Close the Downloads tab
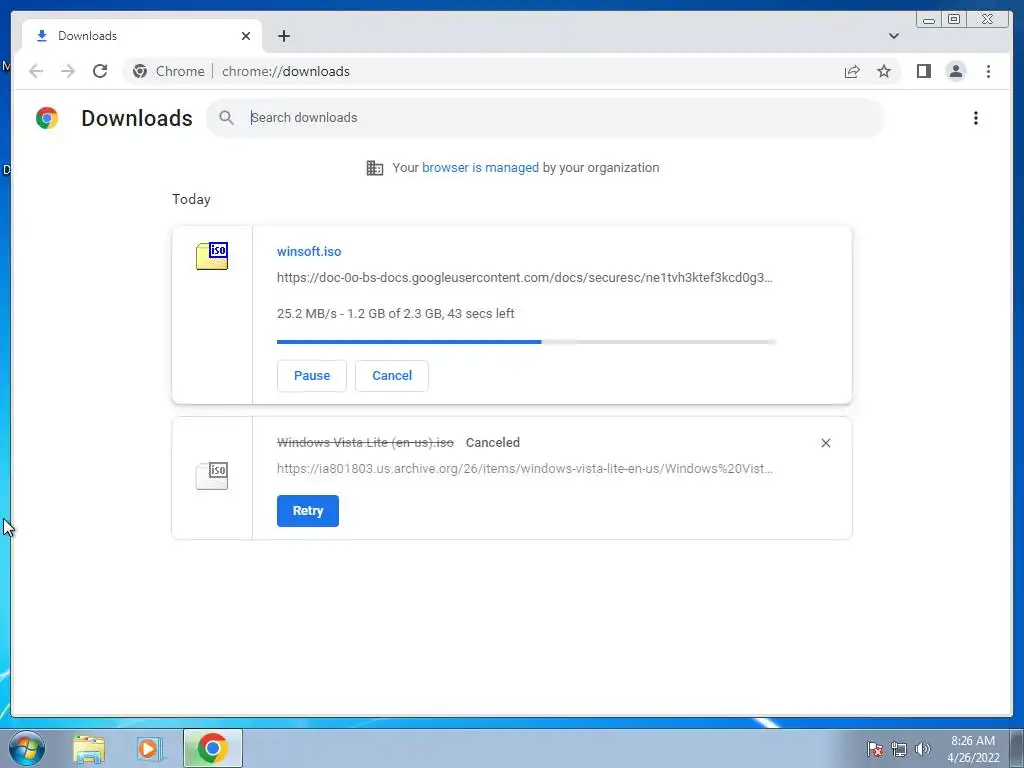The height and width of the screenshot is (768, 1024). click(246, 36)
